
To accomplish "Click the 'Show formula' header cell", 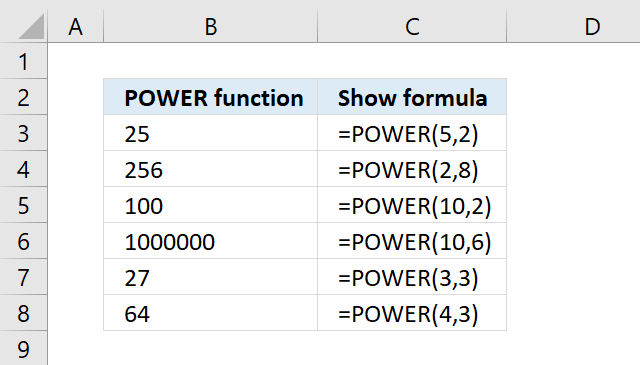I will click(x=412, y=97).
